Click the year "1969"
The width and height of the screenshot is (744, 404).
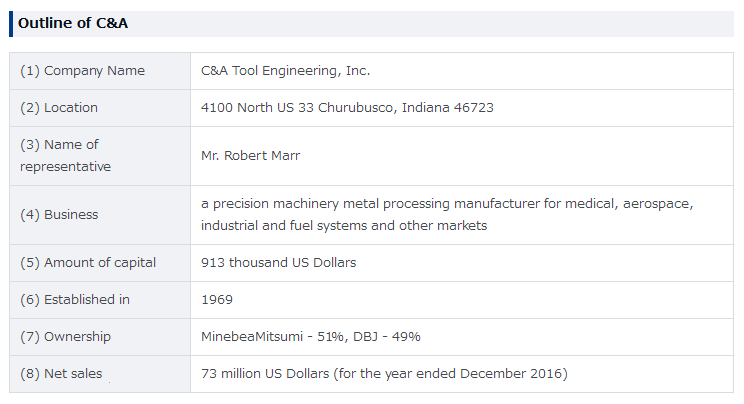coord(217,300)
